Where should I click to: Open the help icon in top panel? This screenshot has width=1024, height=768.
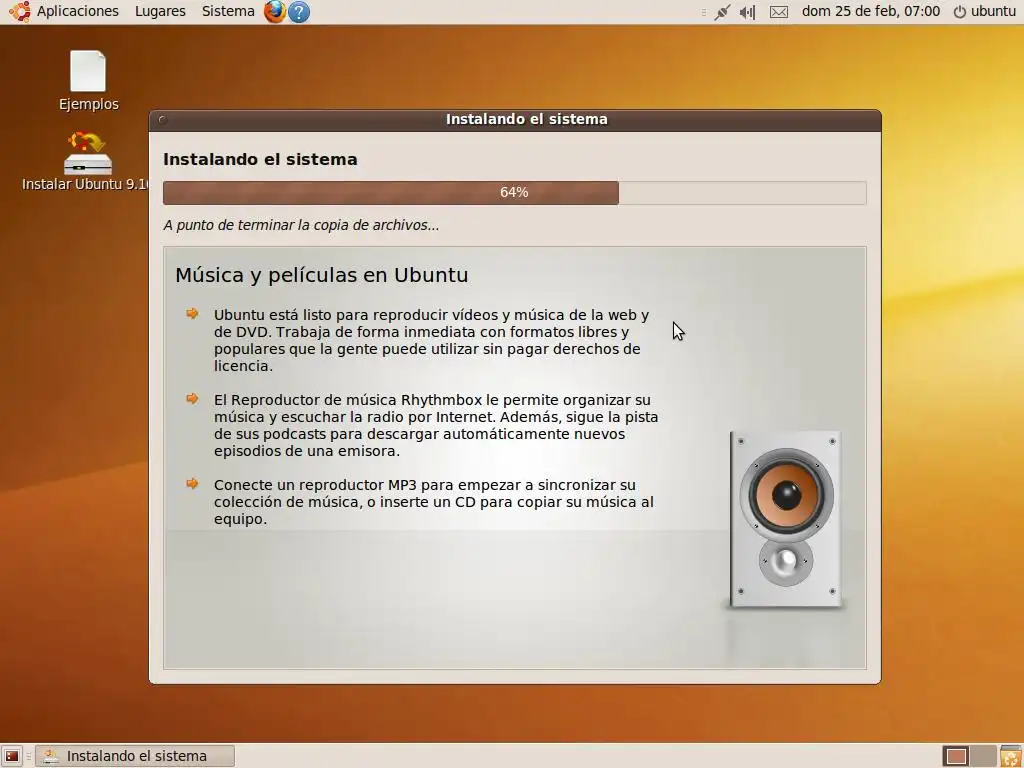298,12
